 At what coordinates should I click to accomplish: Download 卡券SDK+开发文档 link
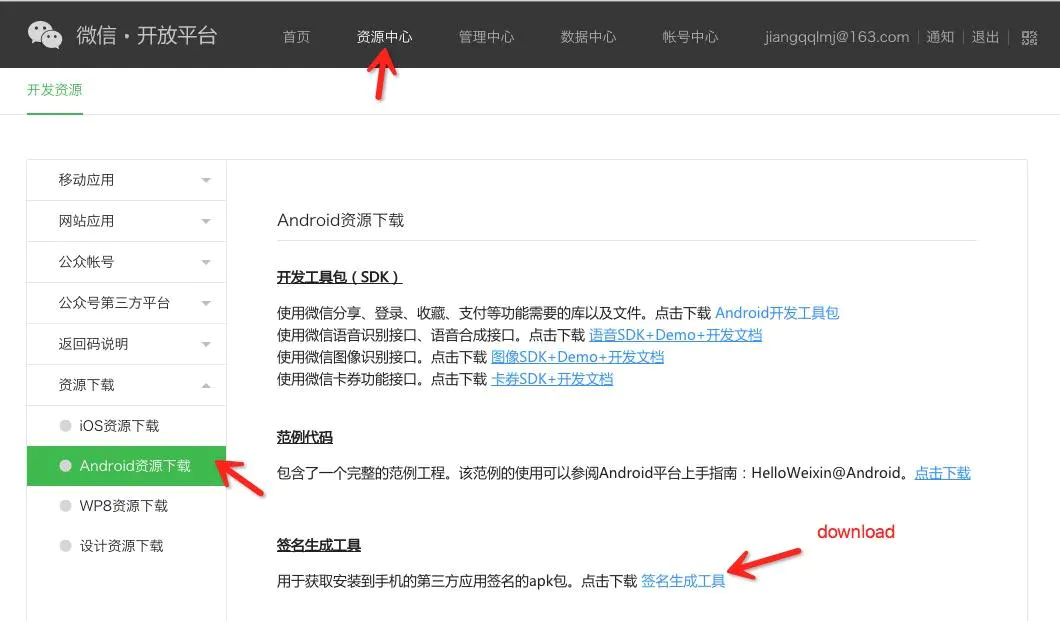(x=552, y=379)
